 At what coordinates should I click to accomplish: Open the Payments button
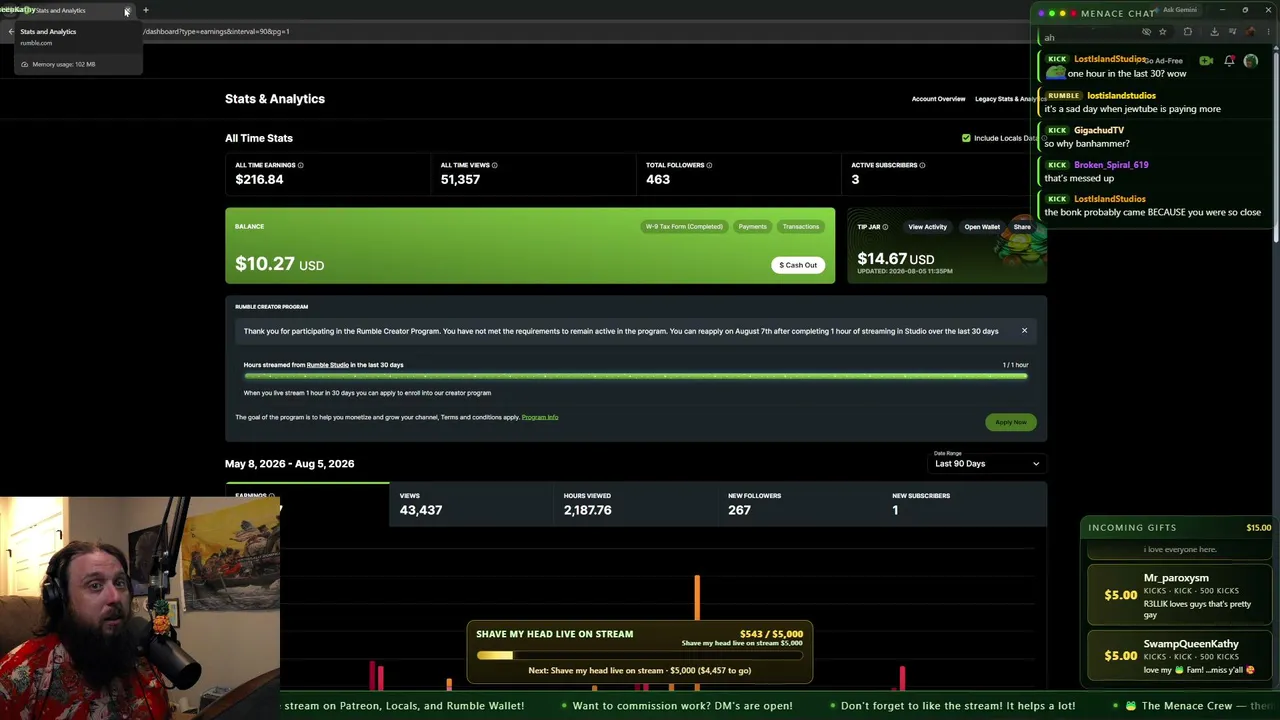point(752,227)
